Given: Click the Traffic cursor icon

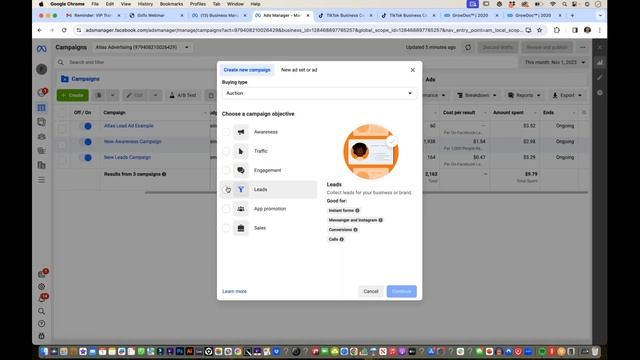Looking at the screenshot, I should [241, 151].
